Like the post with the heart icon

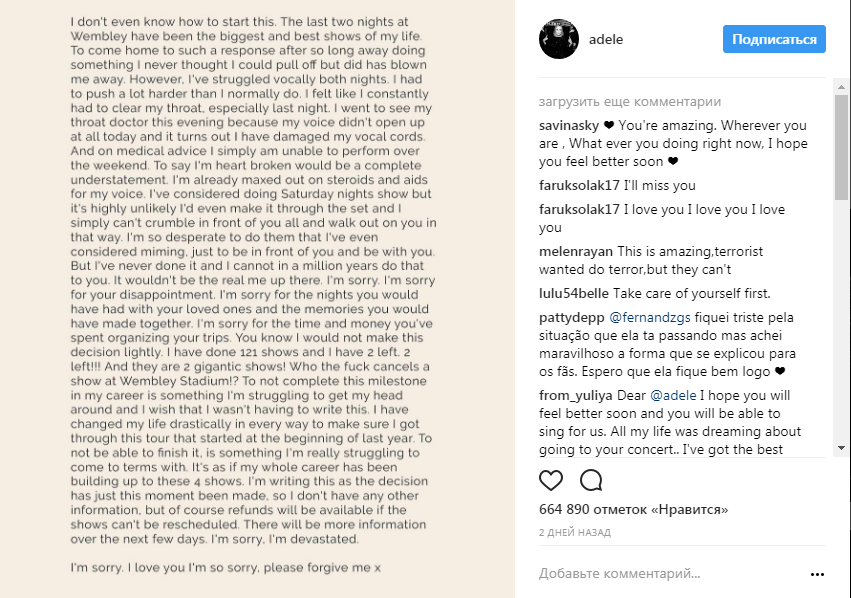tap(551, 480)
